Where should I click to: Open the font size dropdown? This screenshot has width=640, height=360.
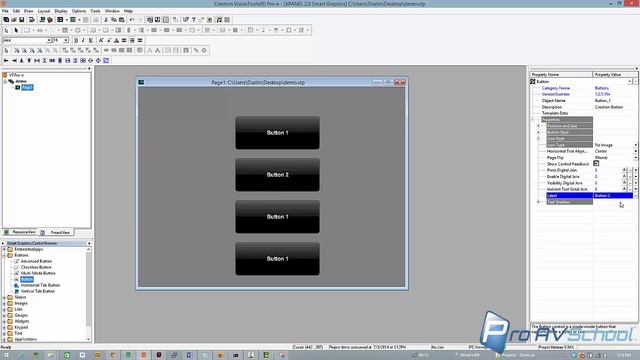point(66,40)
